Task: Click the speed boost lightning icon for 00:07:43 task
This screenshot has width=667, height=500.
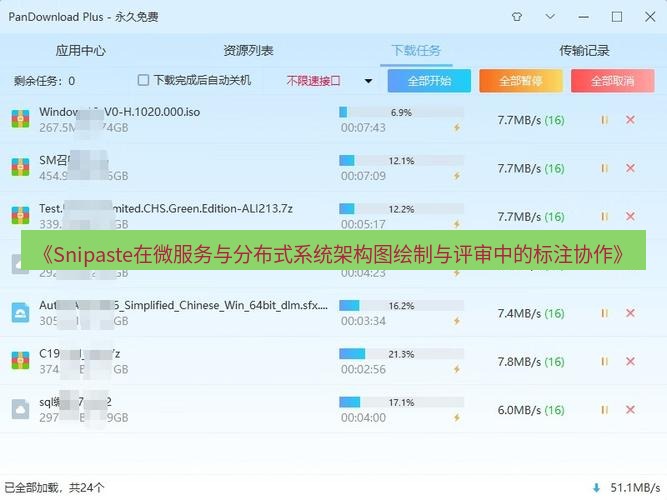Action: (x=457, y=127)
